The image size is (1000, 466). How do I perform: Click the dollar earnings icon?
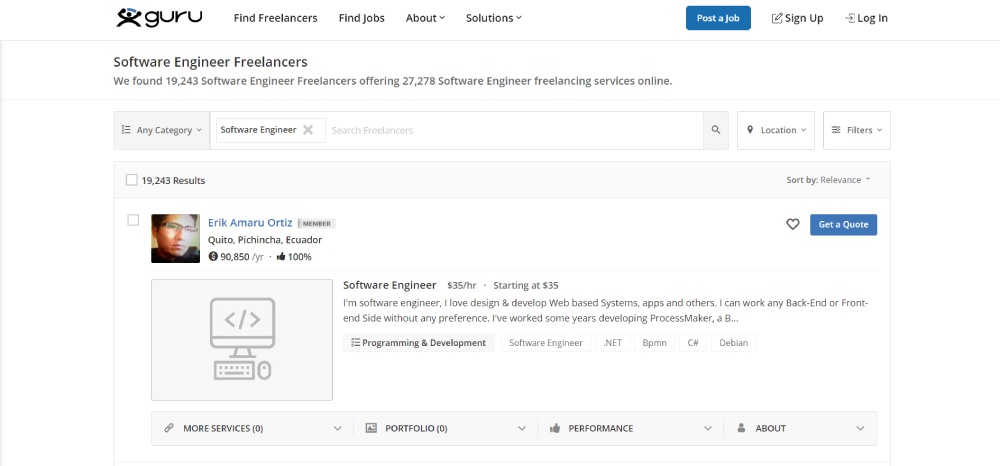(x=213, y=257)
